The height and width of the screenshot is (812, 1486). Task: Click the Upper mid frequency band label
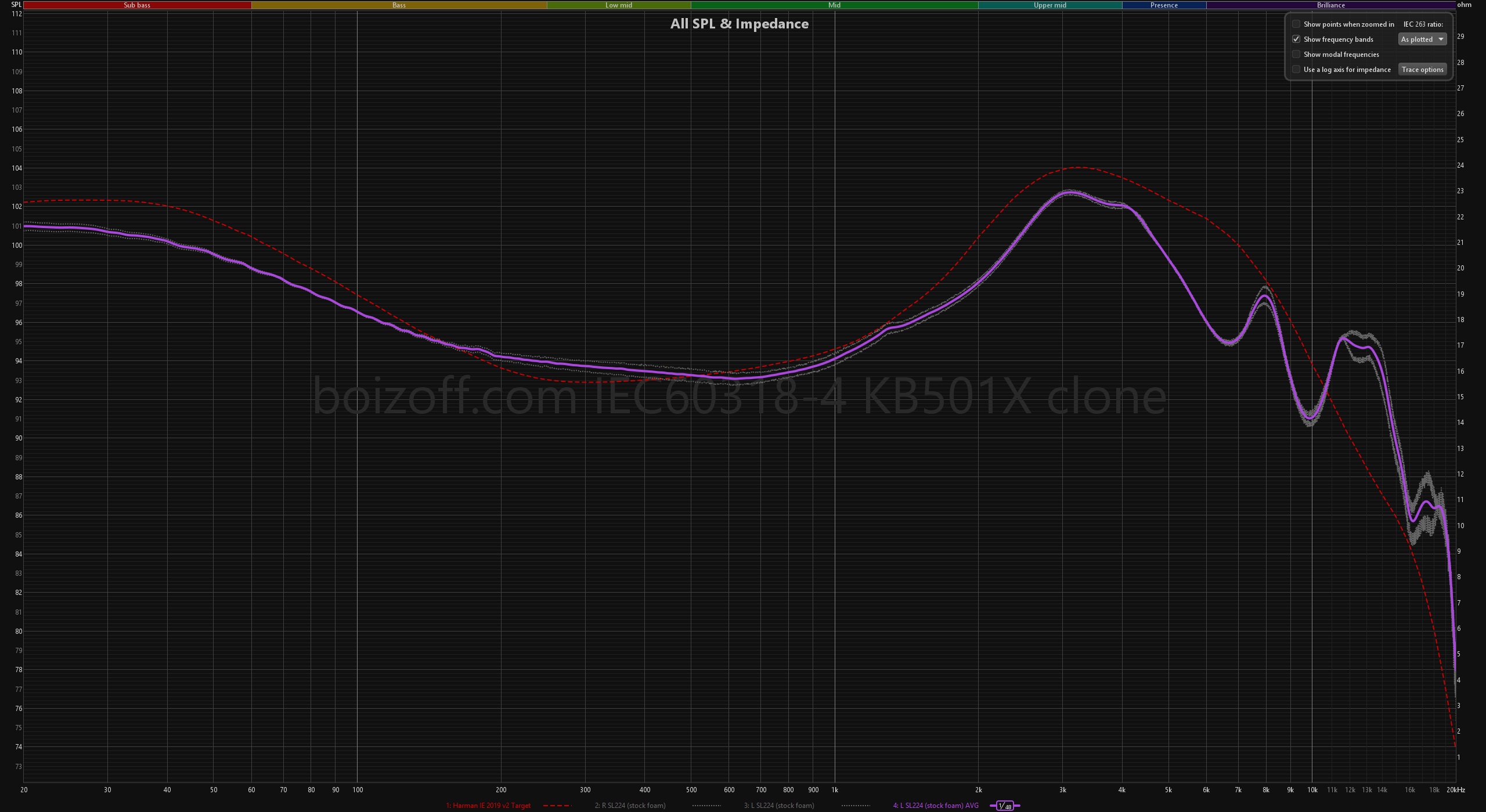[x=1049, y=5]
